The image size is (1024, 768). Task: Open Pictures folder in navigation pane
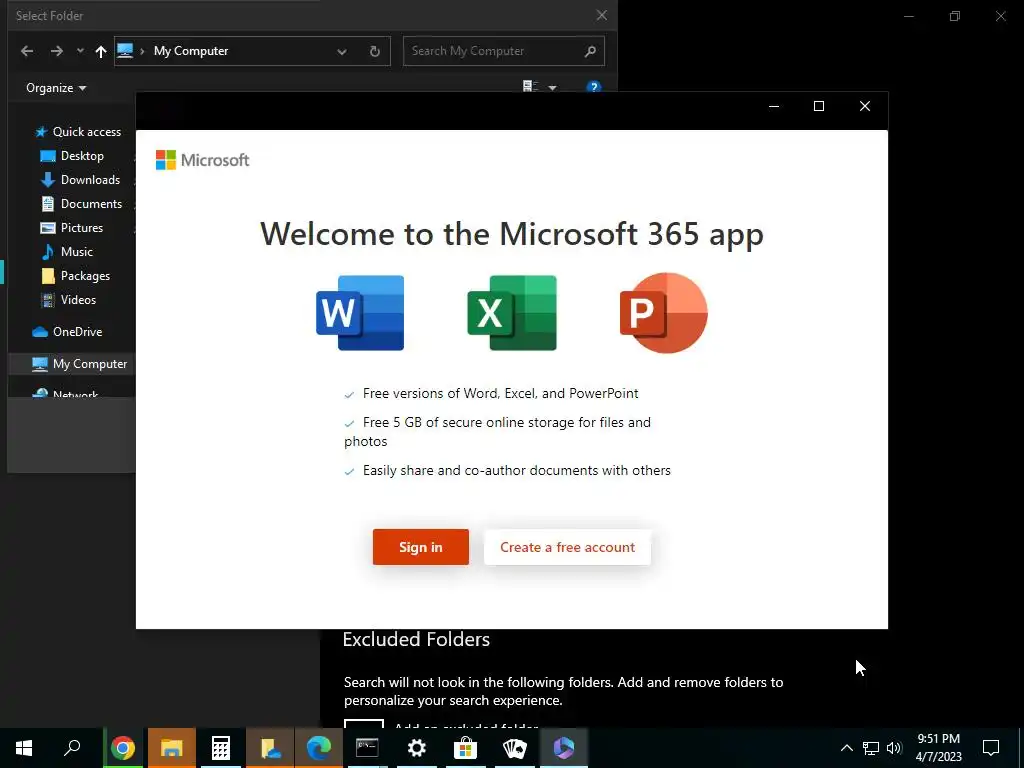(72, 228)
